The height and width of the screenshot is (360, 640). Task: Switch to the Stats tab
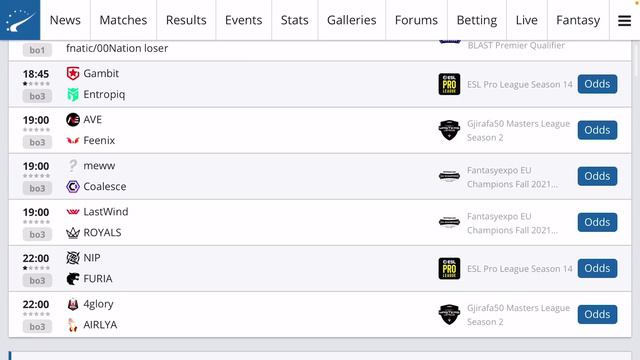(x=294, y=20)
